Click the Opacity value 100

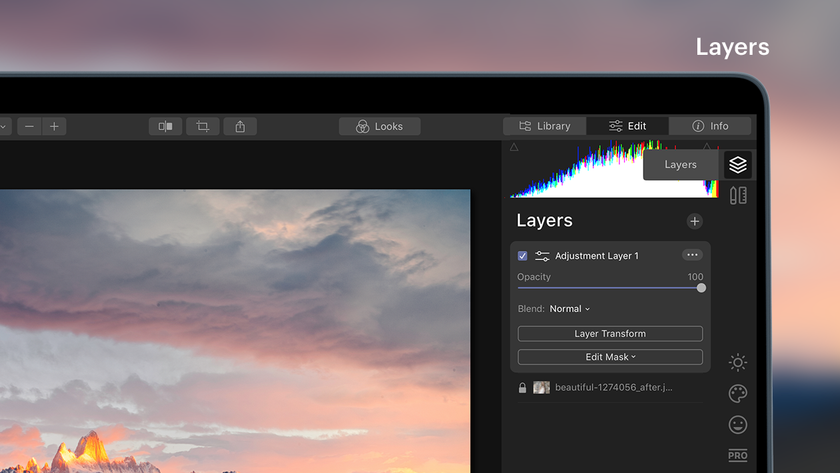(x=695, y=277)
